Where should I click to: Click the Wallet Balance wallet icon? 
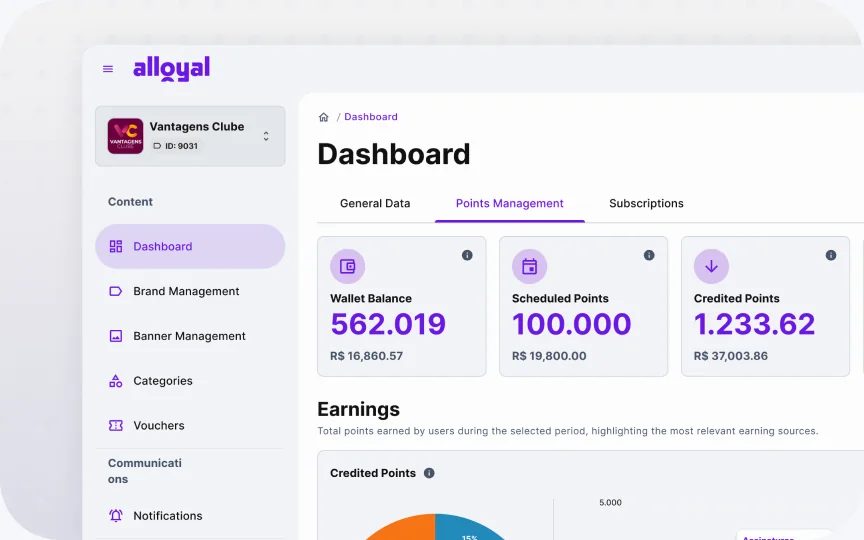coord(348,266)
